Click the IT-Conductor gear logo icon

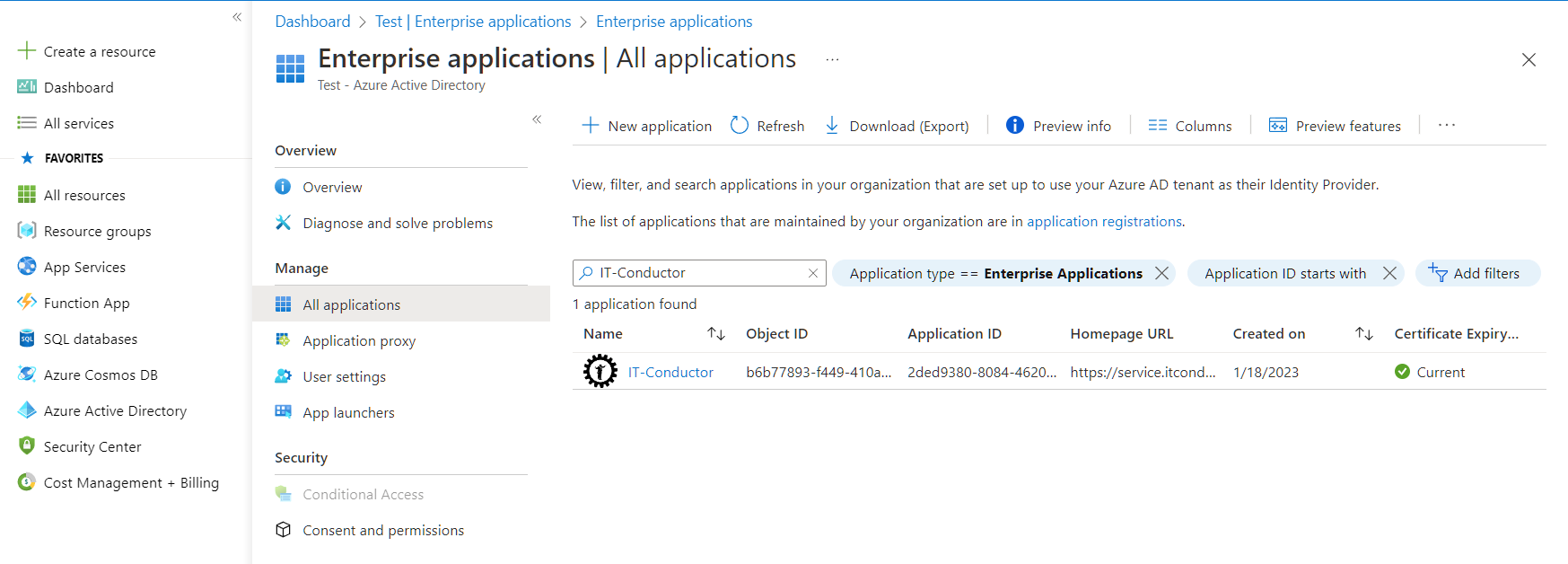click(600, 371)
